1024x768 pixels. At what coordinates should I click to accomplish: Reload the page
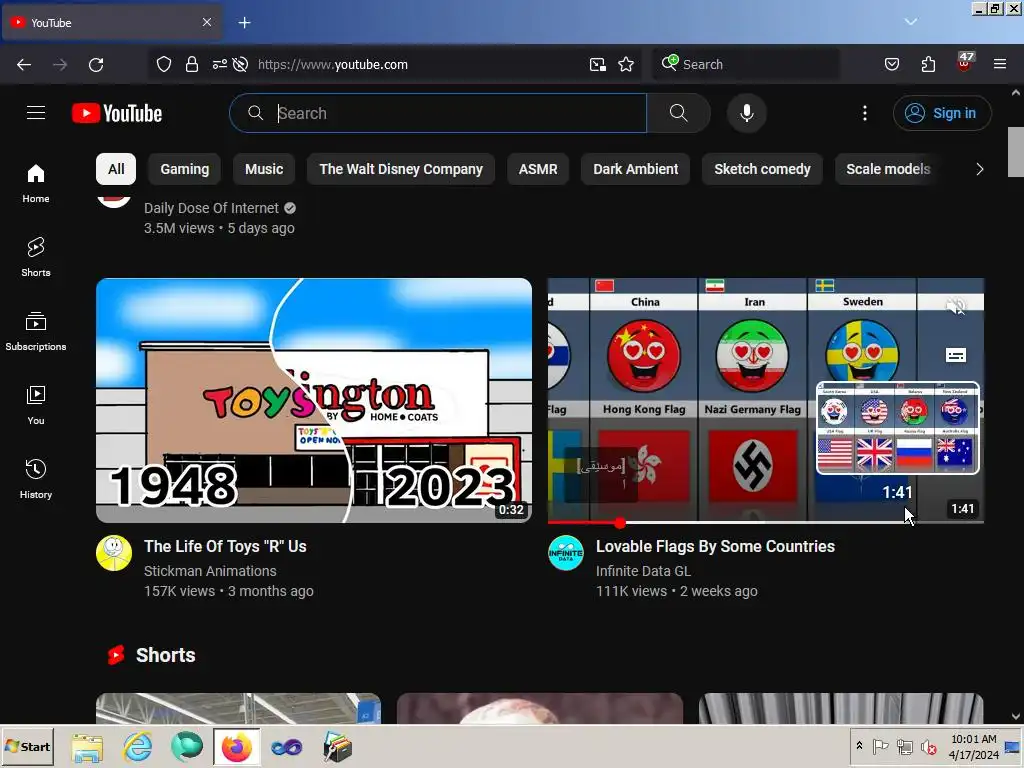pyautogui.click(x=96, y=65)
